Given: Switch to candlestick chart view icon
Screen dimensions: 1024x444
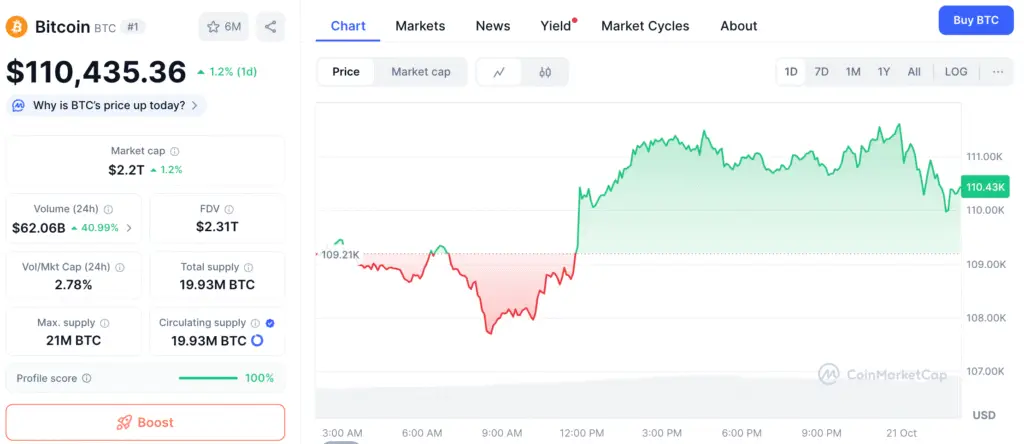Looking at the screenshot, I should tap(545, 72).
